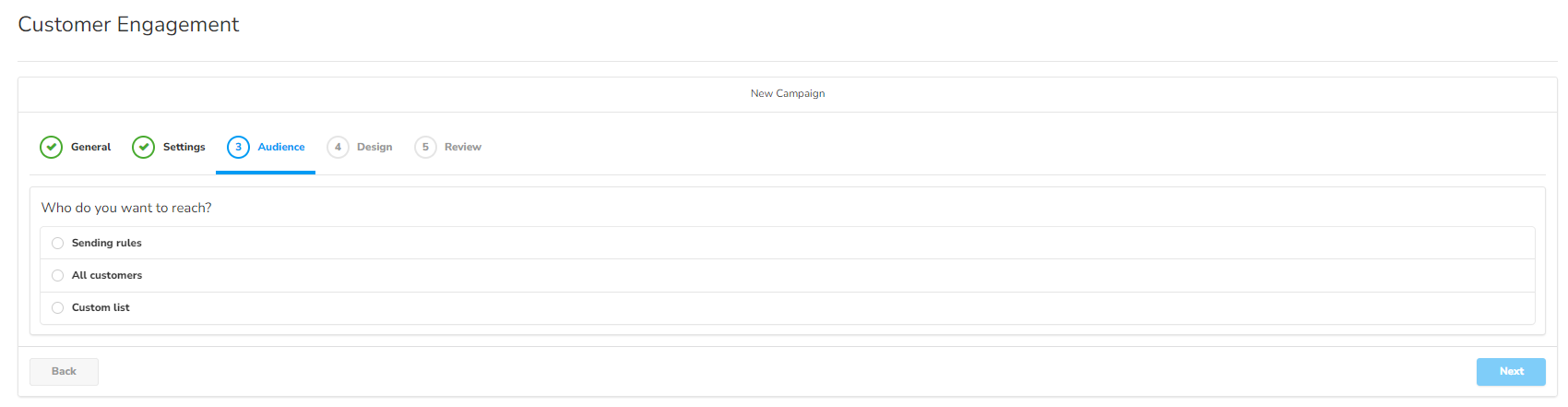The width and height of the screenshot is (1568, 407).
Task: Select the Sending rules radio button
Action: point(58,244)
